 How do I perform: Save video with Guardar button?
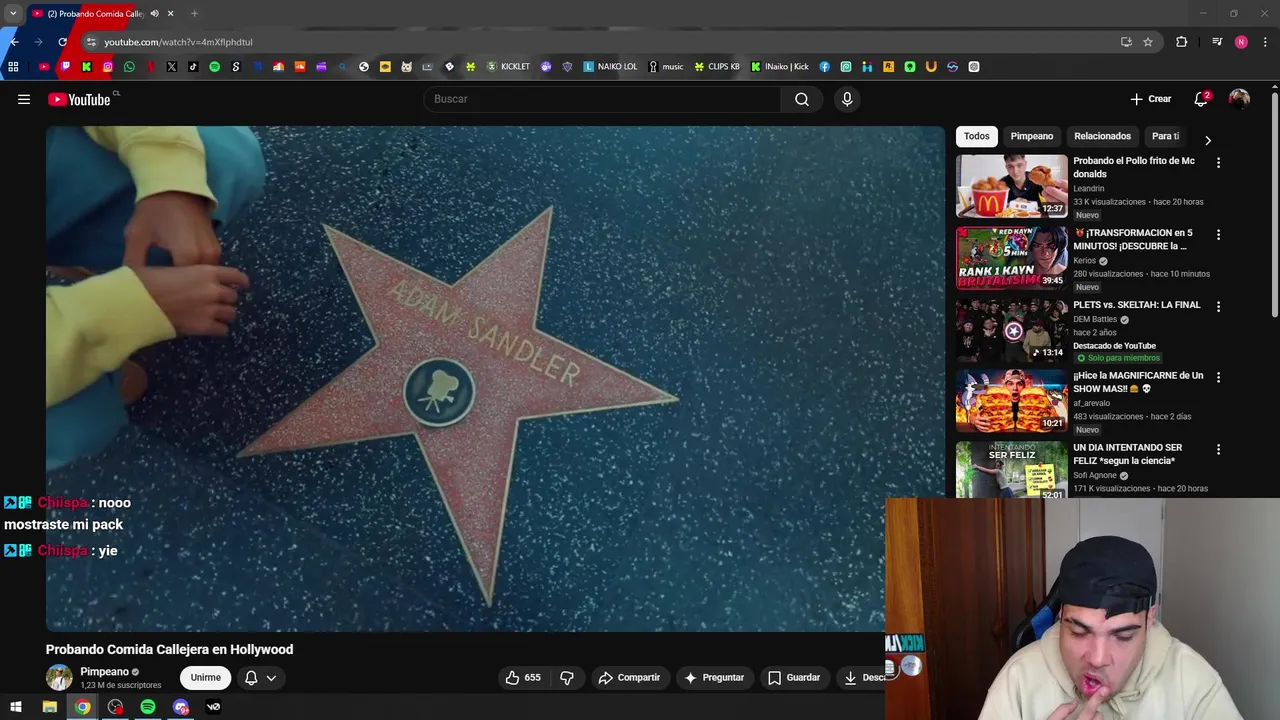point(794,677)
